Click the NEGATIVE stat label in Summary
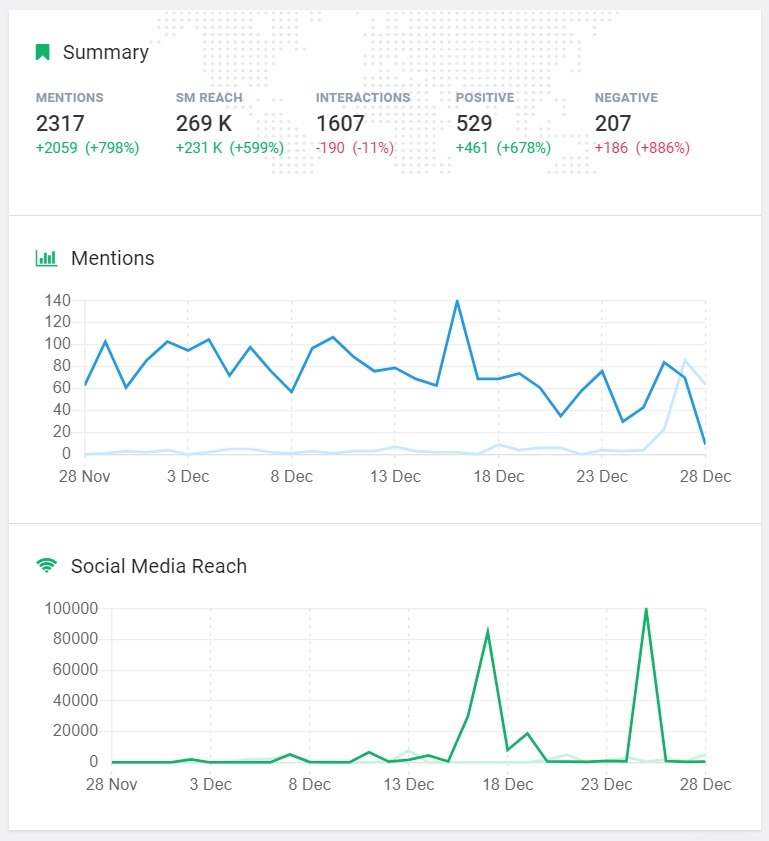The height and width of the screenshot is (841, 769). click(626, 98)
